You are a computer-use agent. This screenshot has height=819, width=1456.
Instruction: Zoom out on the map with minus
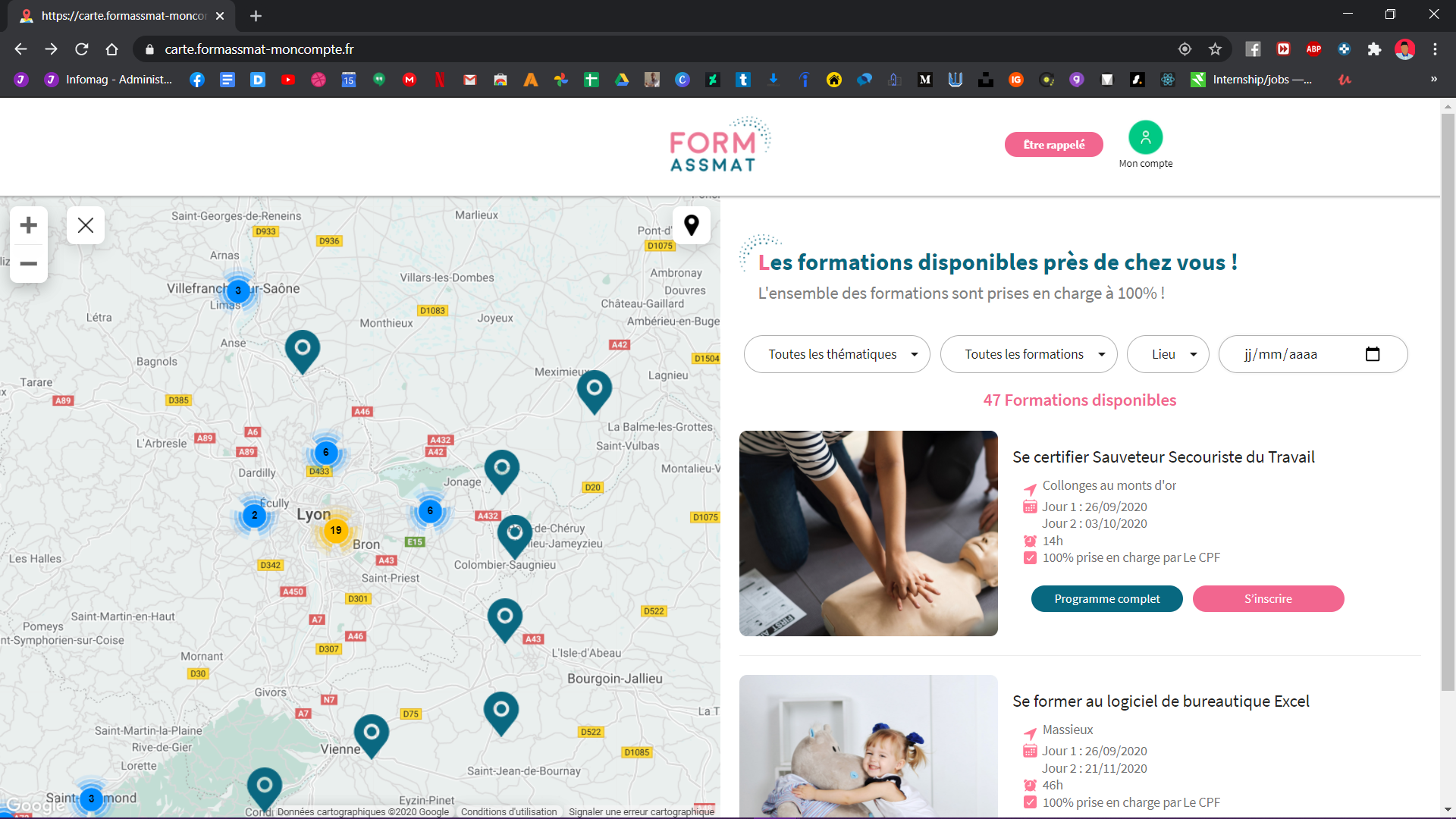[x=29, y=264]
